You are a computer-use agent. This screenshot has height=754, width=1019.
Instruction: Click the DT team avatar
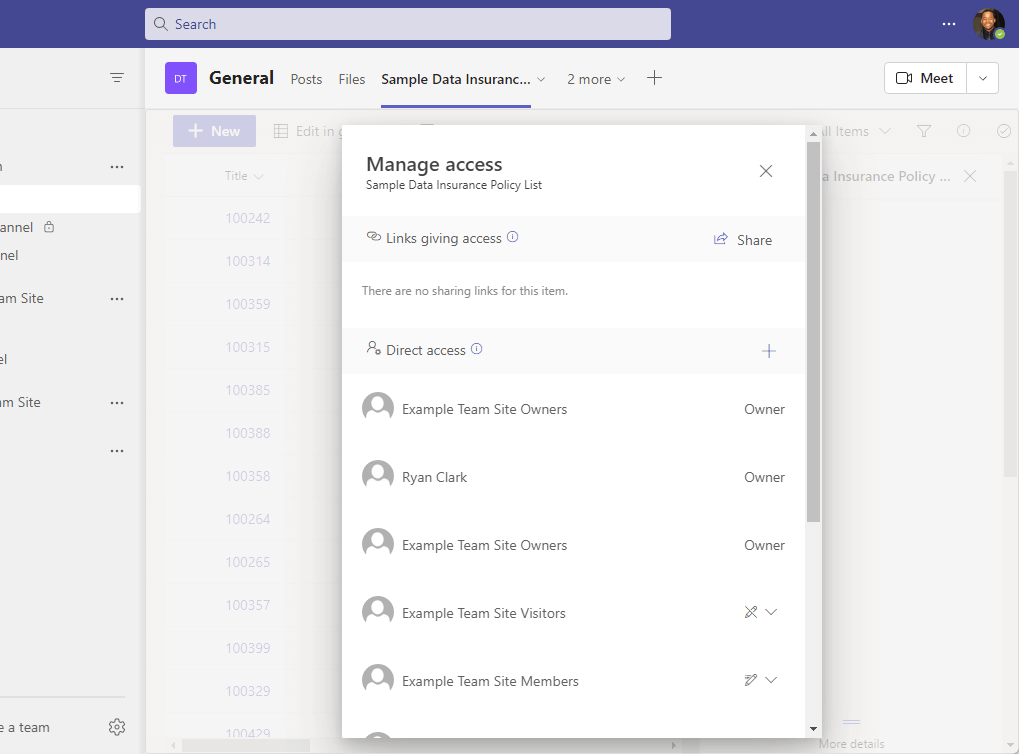(181, 79)
